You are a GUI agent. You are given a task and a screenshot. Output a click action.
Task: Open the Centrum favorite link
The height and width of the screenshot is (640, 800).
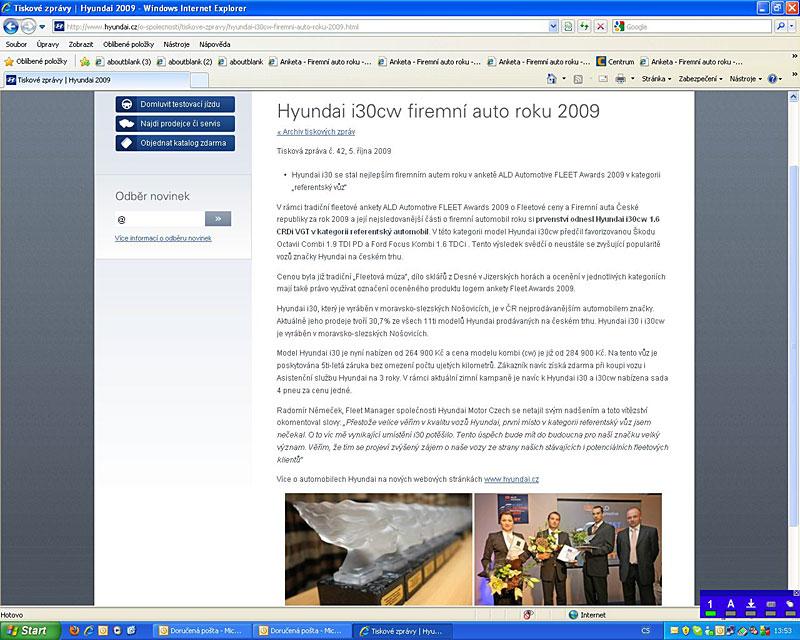(615, 62)
